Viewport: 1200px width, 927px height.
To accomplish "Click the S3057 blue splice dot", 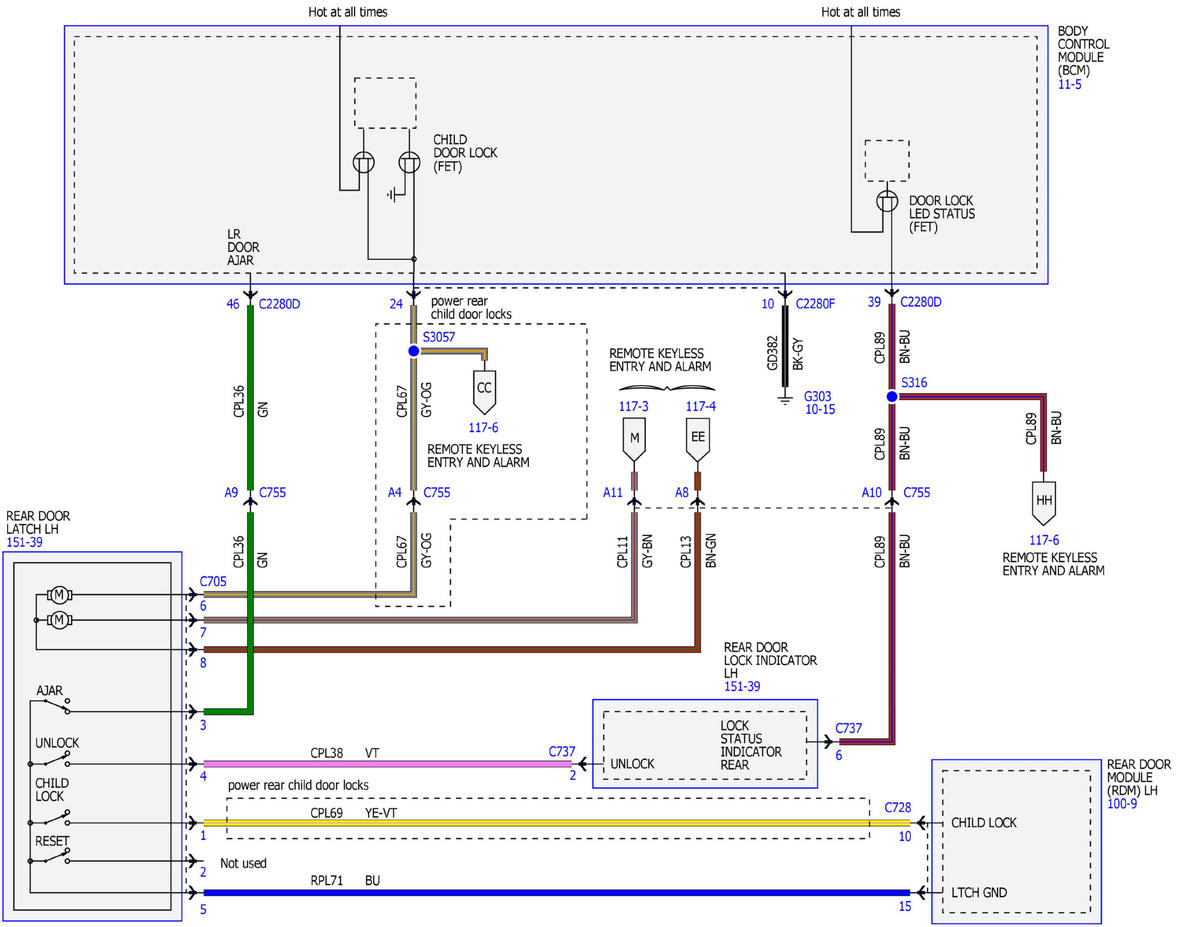I will point(413,351).
